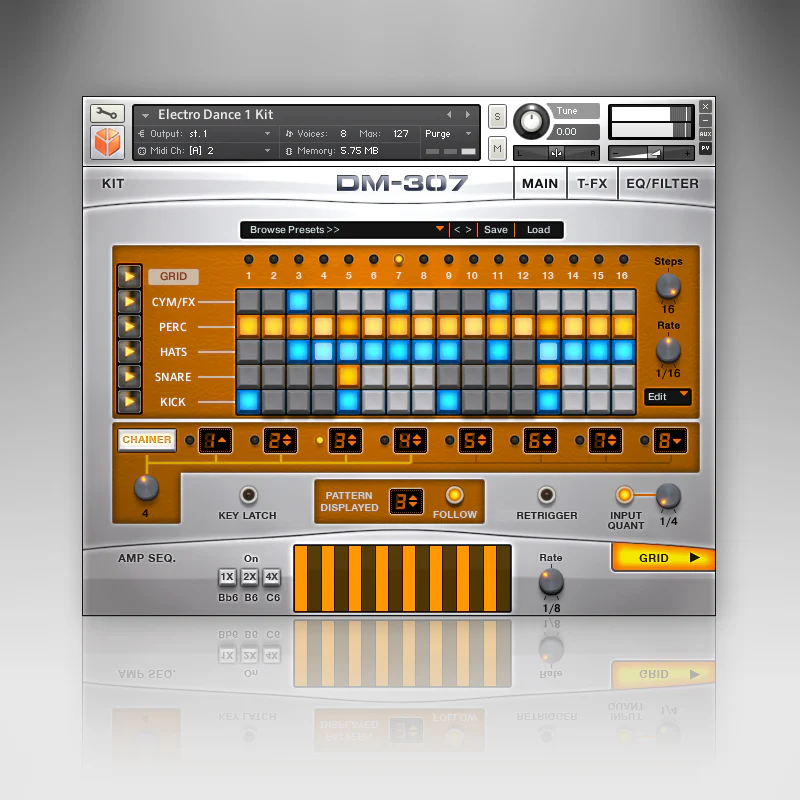Set amp sequencer to 2X
Viewport: 800px width, 800px height.
(249, 577)
